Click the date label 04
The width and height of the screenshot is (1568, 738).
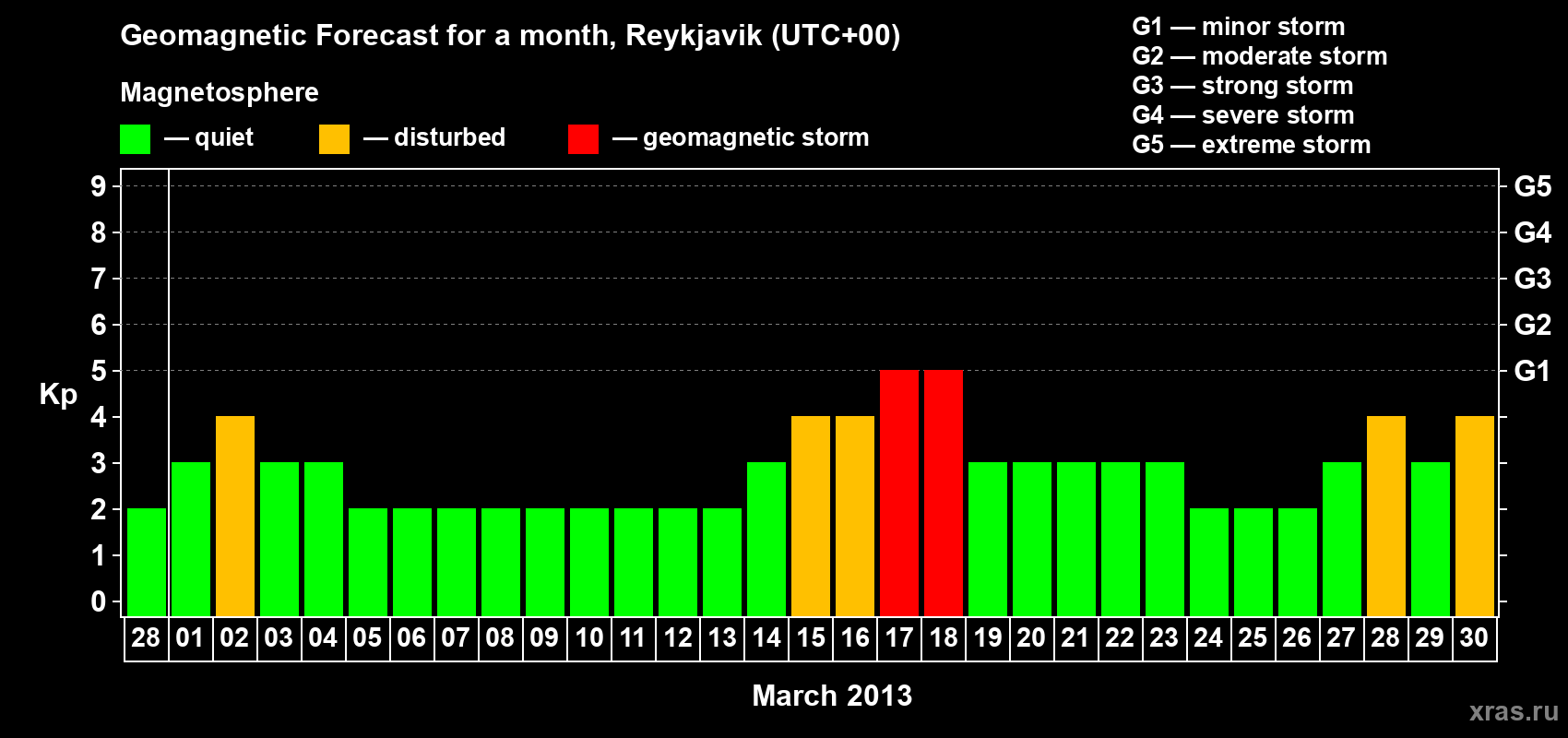pos(323,638)
